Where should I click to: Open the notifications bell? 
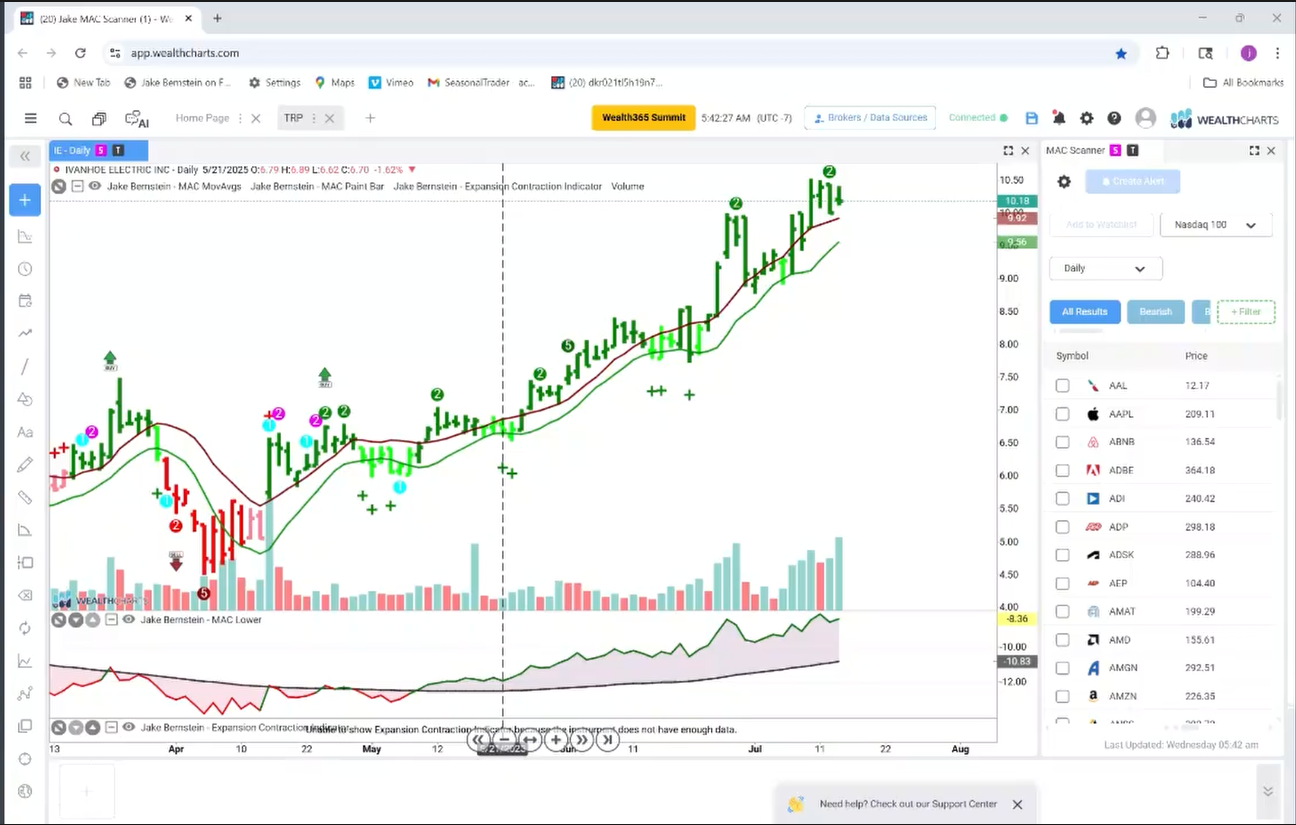pos(1059,118)
